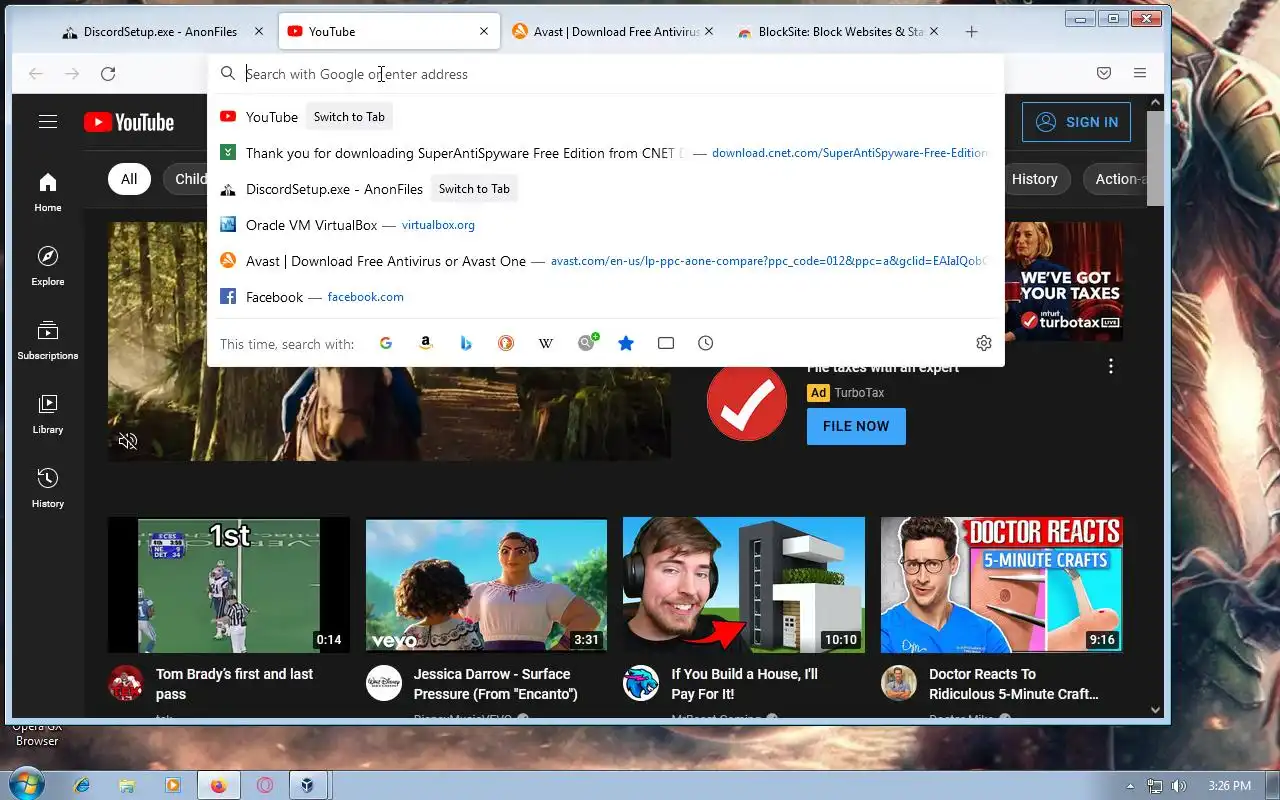Open History in YouTube sidebar
The image size is (1280, 800).
coord(48,488)
